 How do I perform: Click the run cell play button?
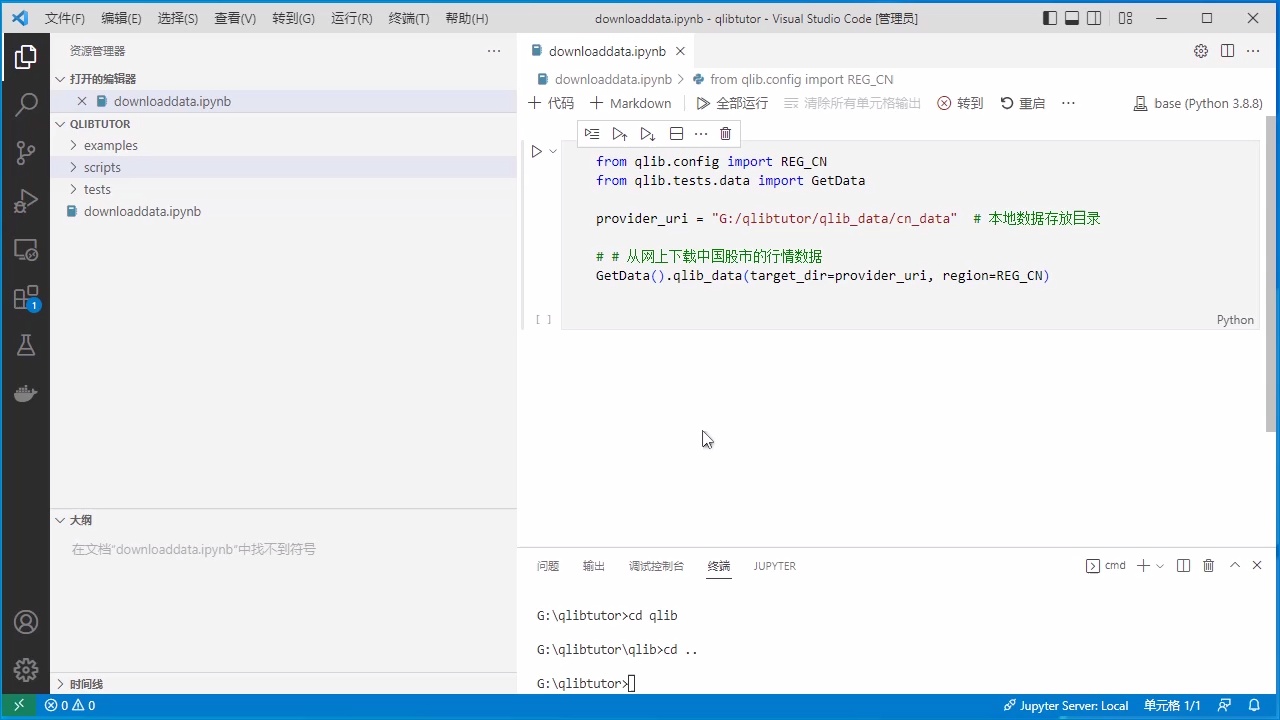click(536, 152)
